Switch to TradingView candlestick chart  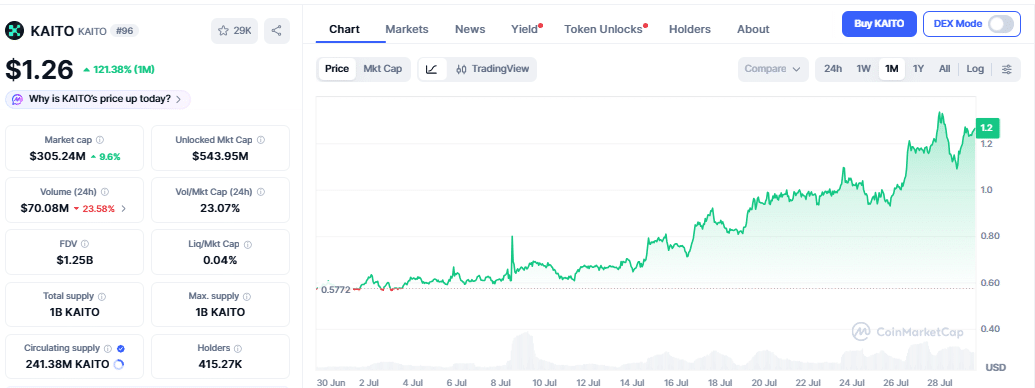click(492, 69)
